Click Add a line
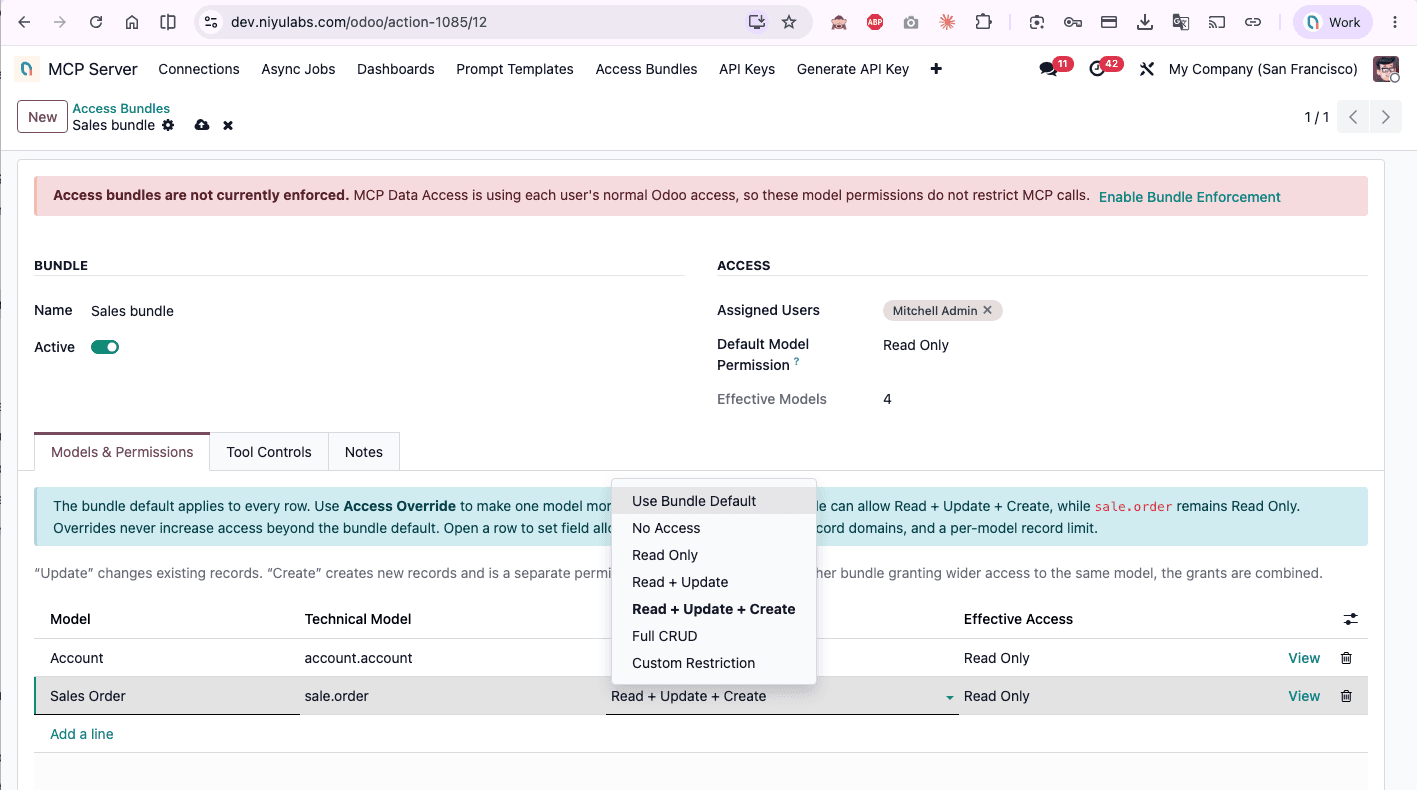 82,734
